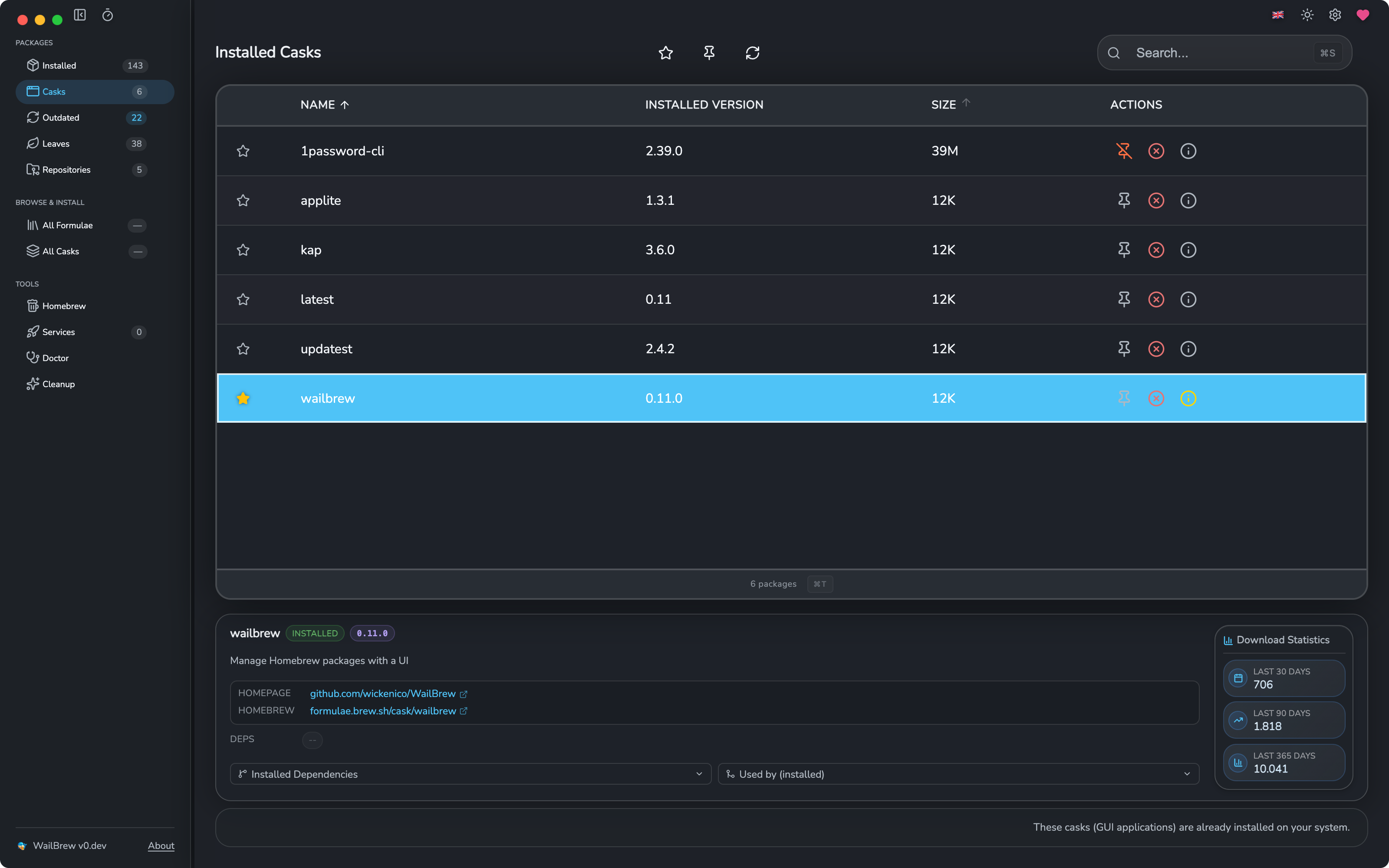Star the latest cask

click(x=244, y=299)
